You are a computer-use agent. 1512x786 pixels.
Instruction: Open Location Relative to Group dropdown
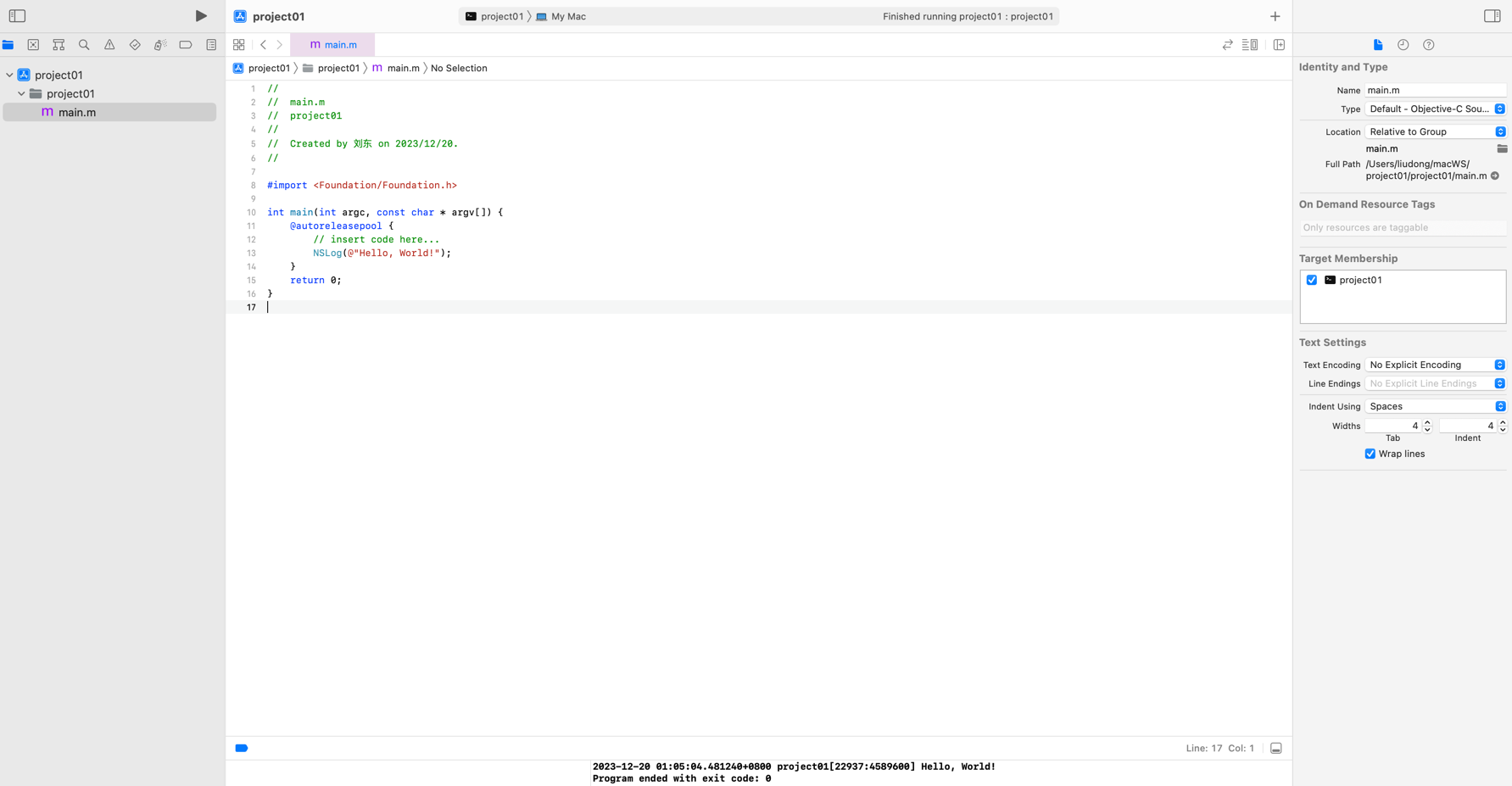click(x=1435, y=131)
